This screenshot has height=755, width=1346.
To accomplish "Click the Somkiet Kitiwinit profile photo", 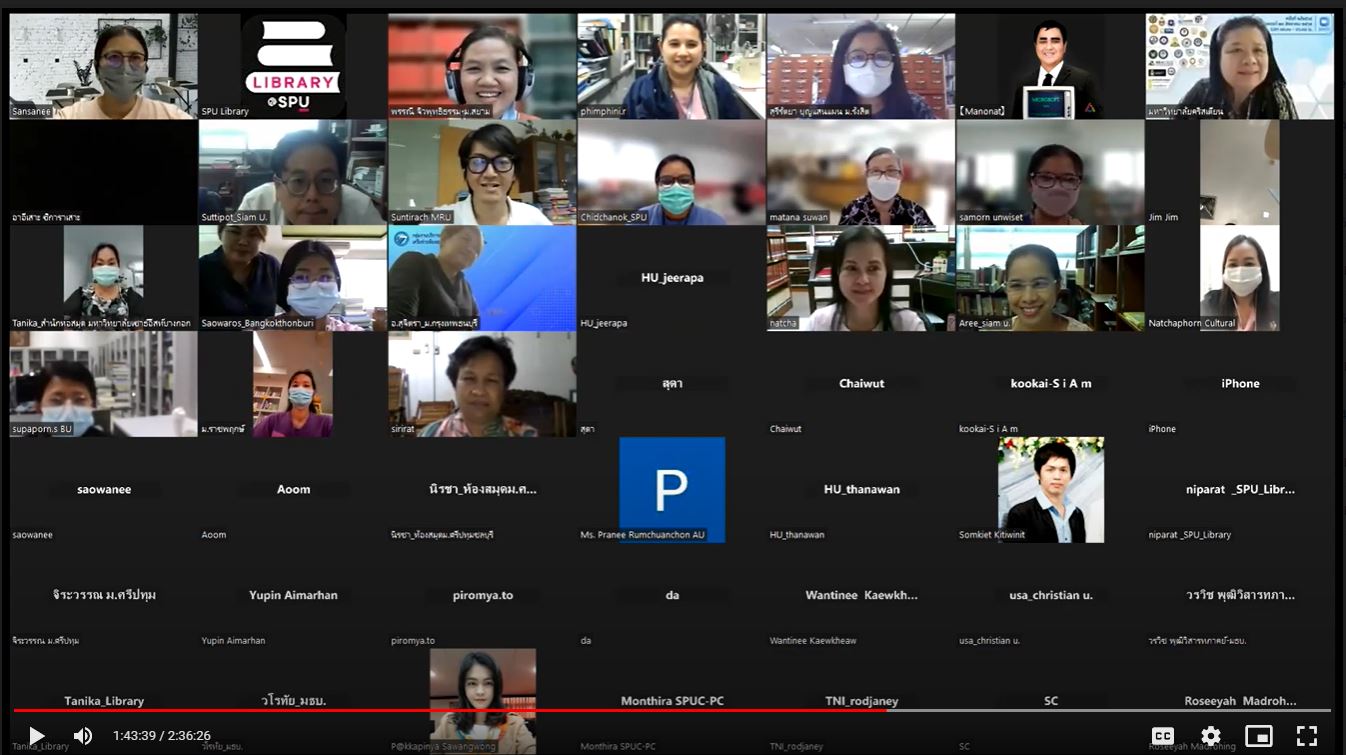I will tap(1050, 489).
